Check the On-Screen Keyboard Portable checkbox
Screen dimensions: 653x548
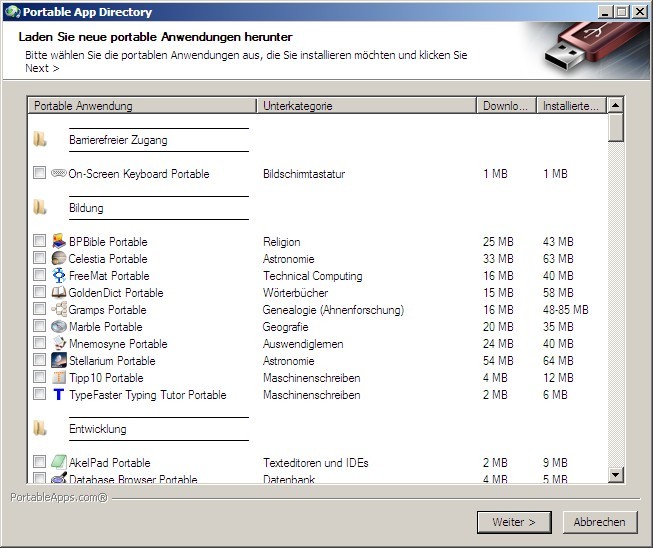(40, 172)
